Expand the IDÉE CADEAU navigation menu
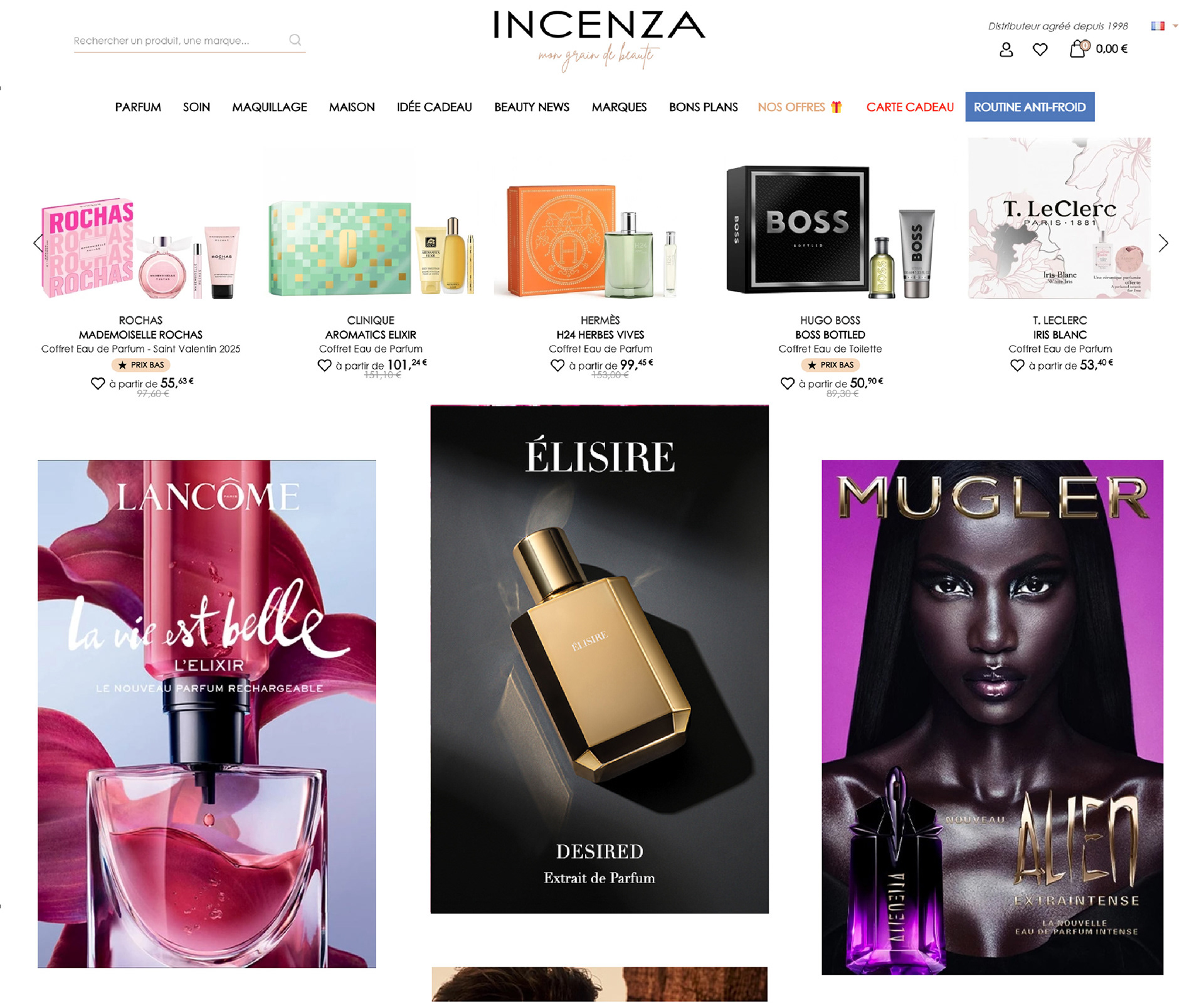The width and height of the screenshot is (1204, 1003). tap(435, 107)
